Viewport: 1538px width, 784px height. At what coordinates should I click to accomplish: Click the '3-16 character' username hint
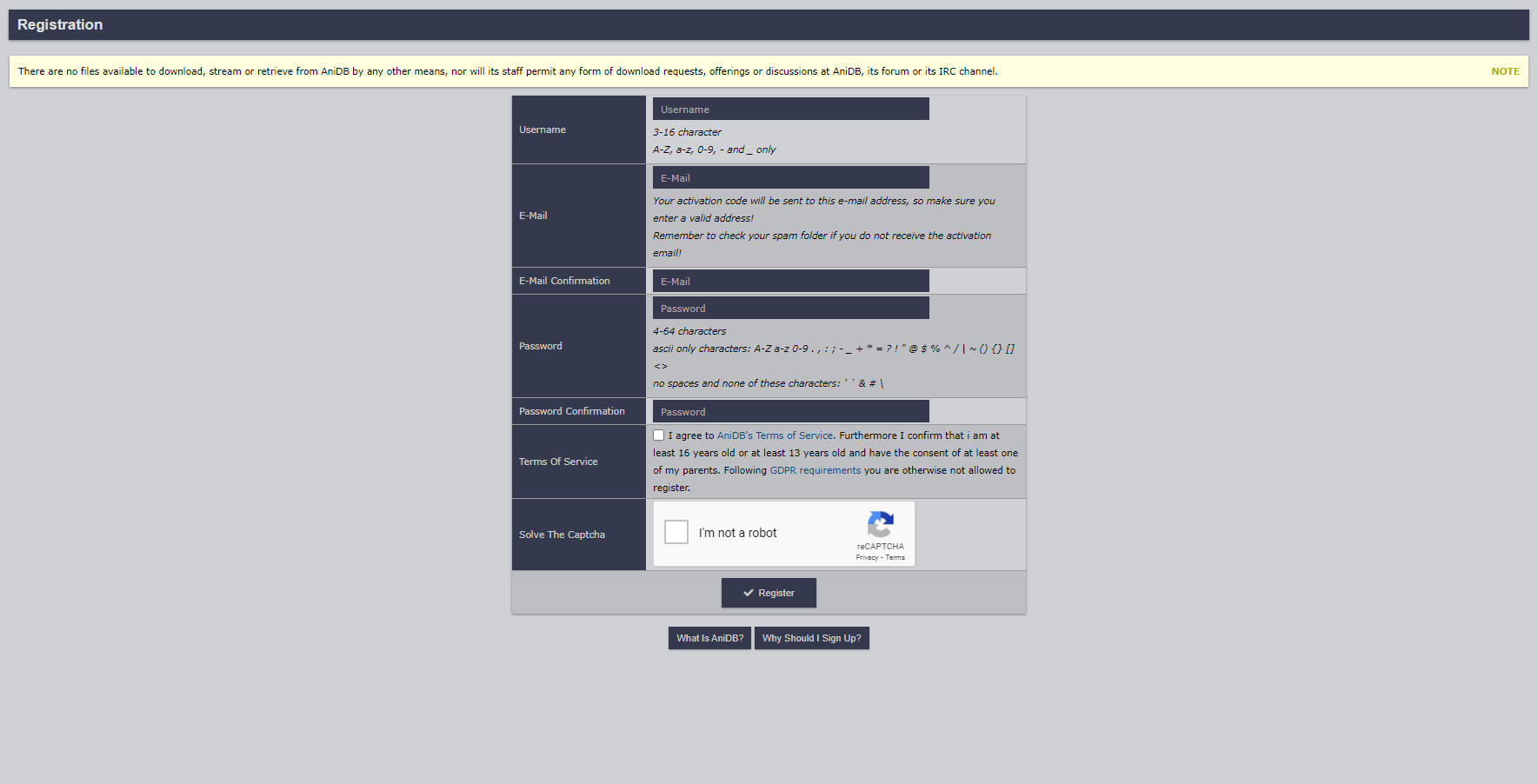(687, 132)
